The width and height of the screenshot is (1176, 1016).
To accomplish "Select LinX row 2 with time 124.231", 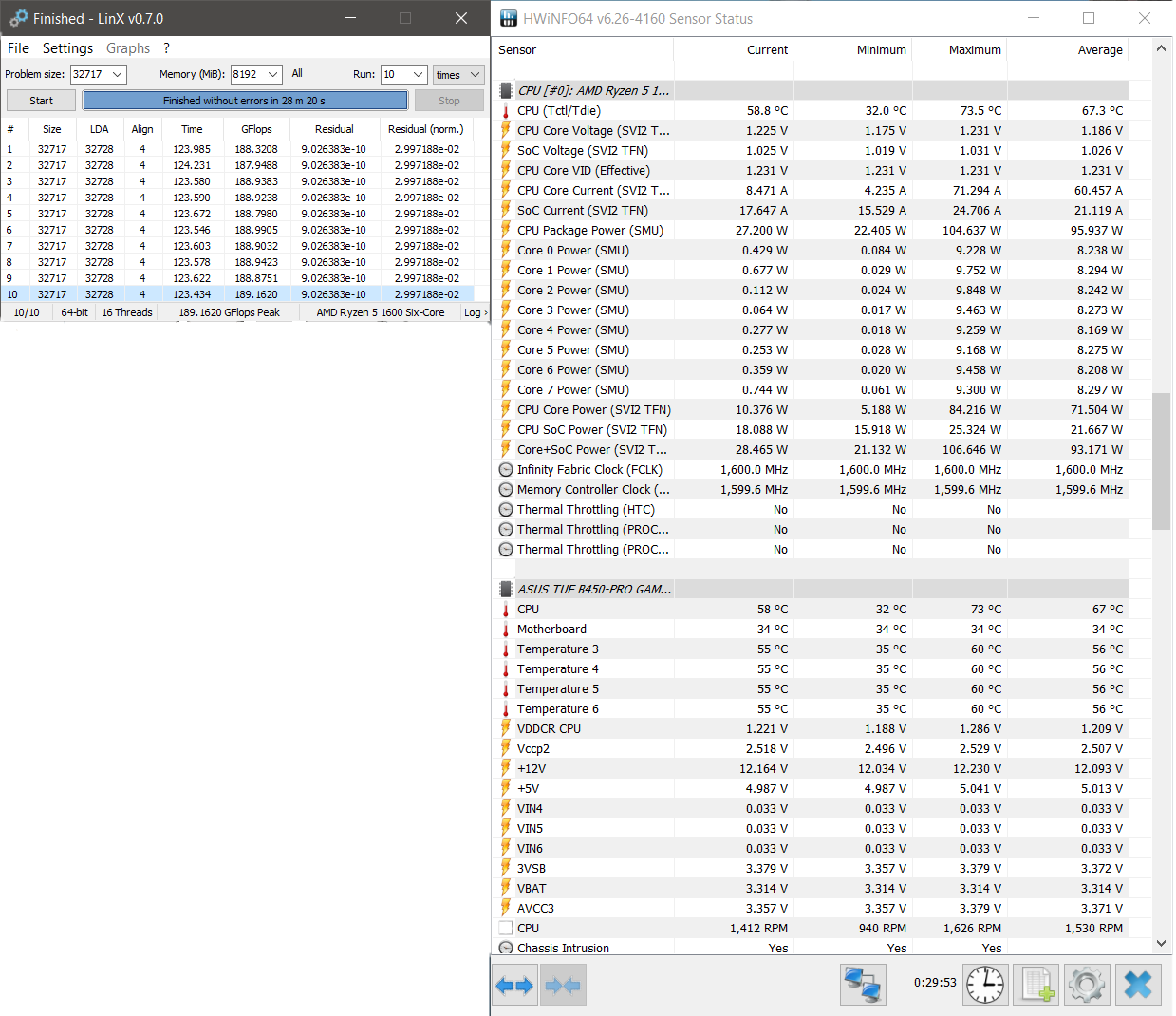I will [237, 165].
